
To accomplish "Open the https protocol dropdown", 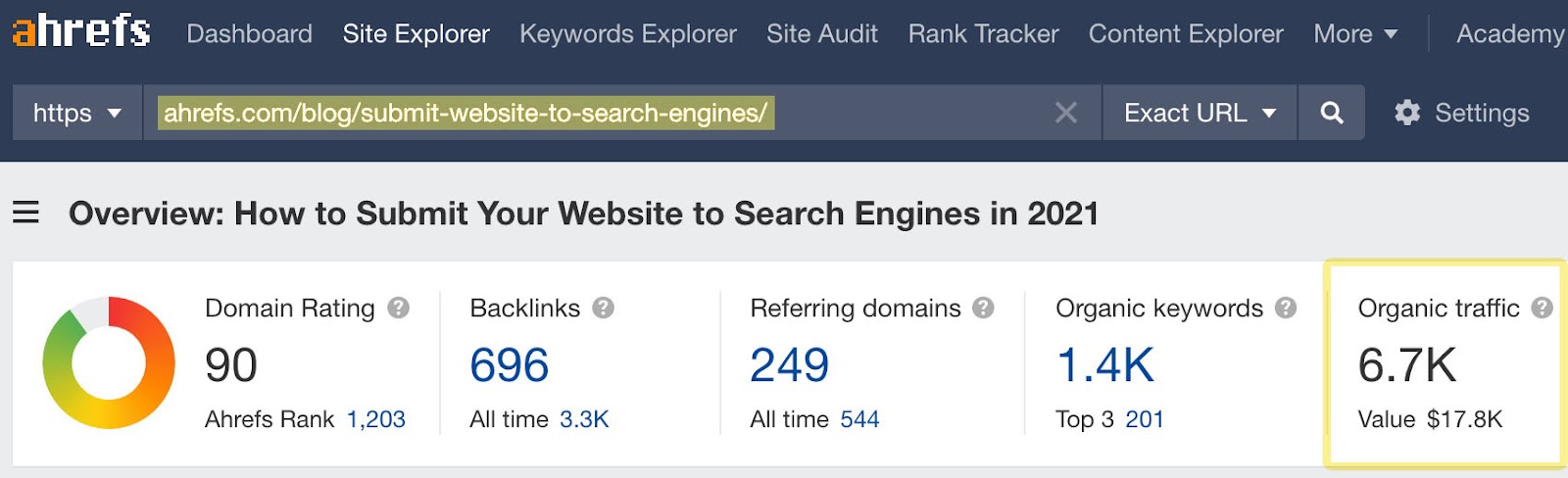I will (x=77, y=113).
